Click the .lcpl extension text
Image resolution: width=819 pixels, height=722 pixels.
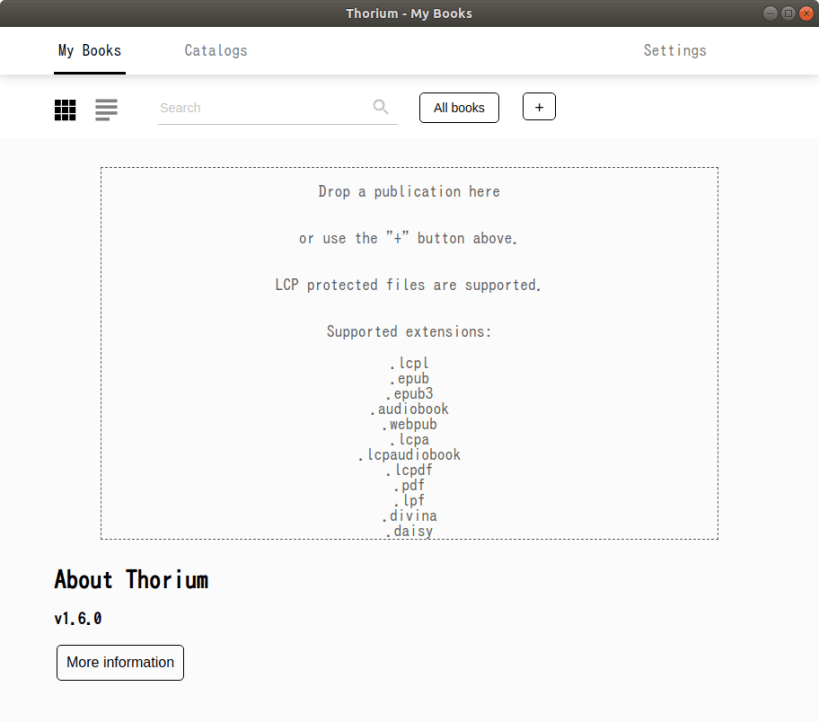[x=410, y=363]
